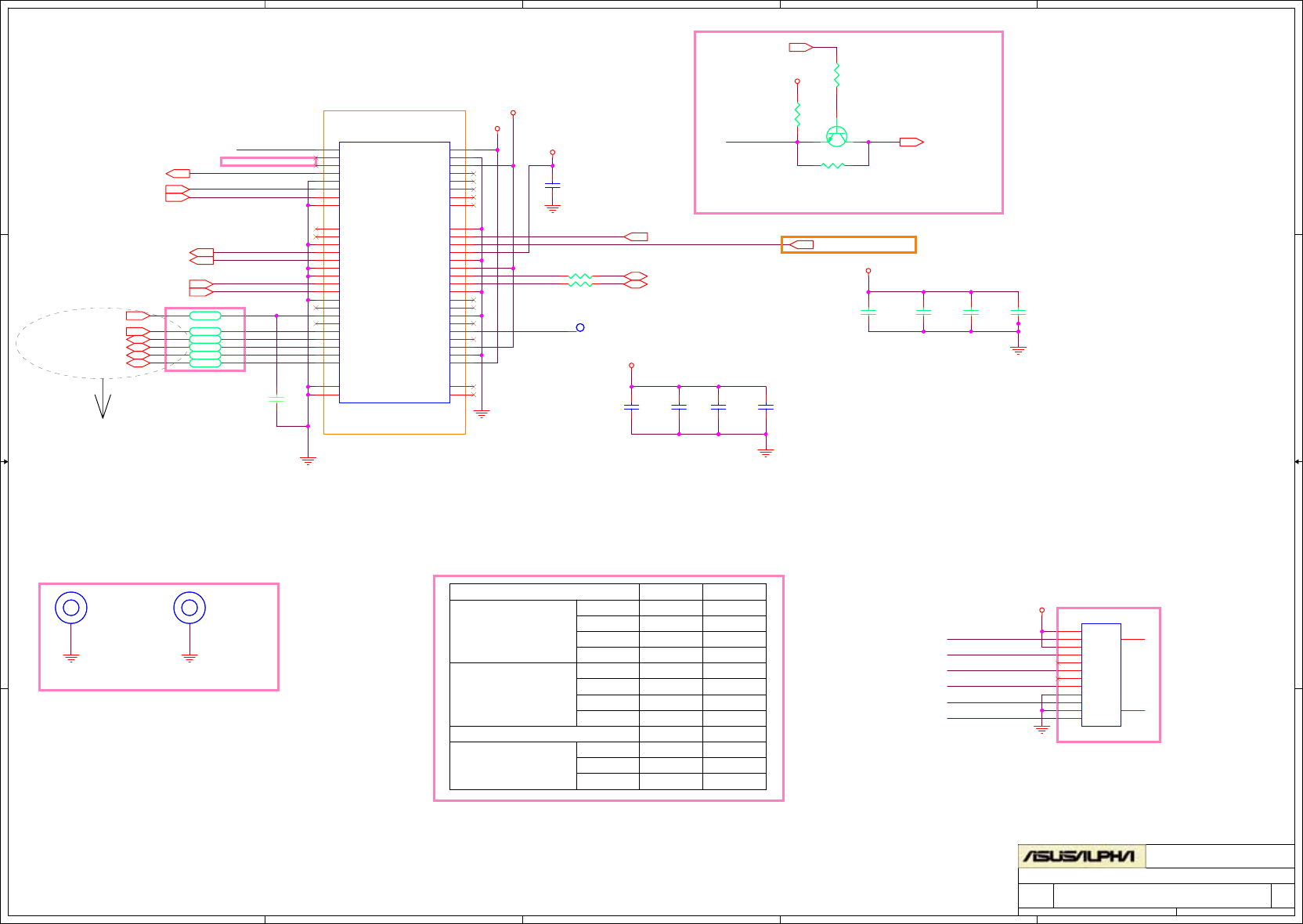Select the ground symbol under the left mounting hole

pyautogui.click(x=71, y=658)
